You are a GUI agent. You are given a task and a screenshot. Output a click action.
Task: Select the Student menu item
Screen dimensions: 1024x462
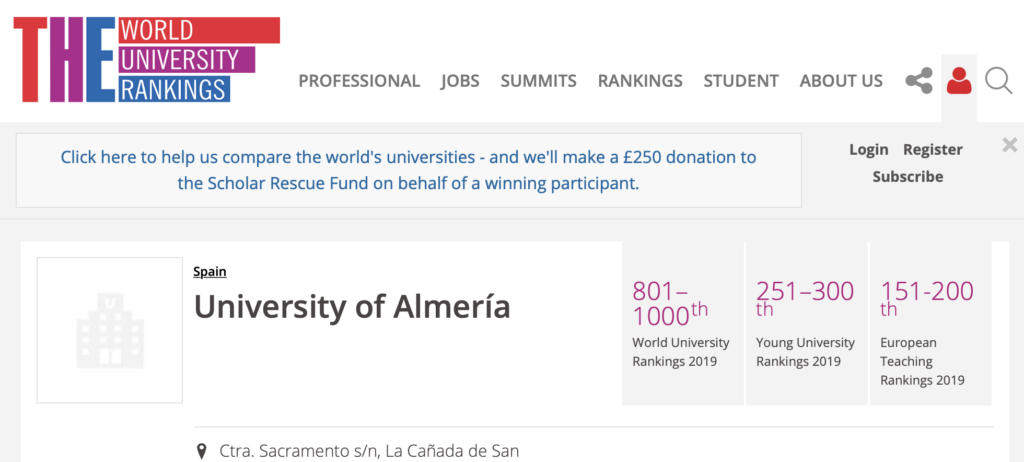click(740, 81)
